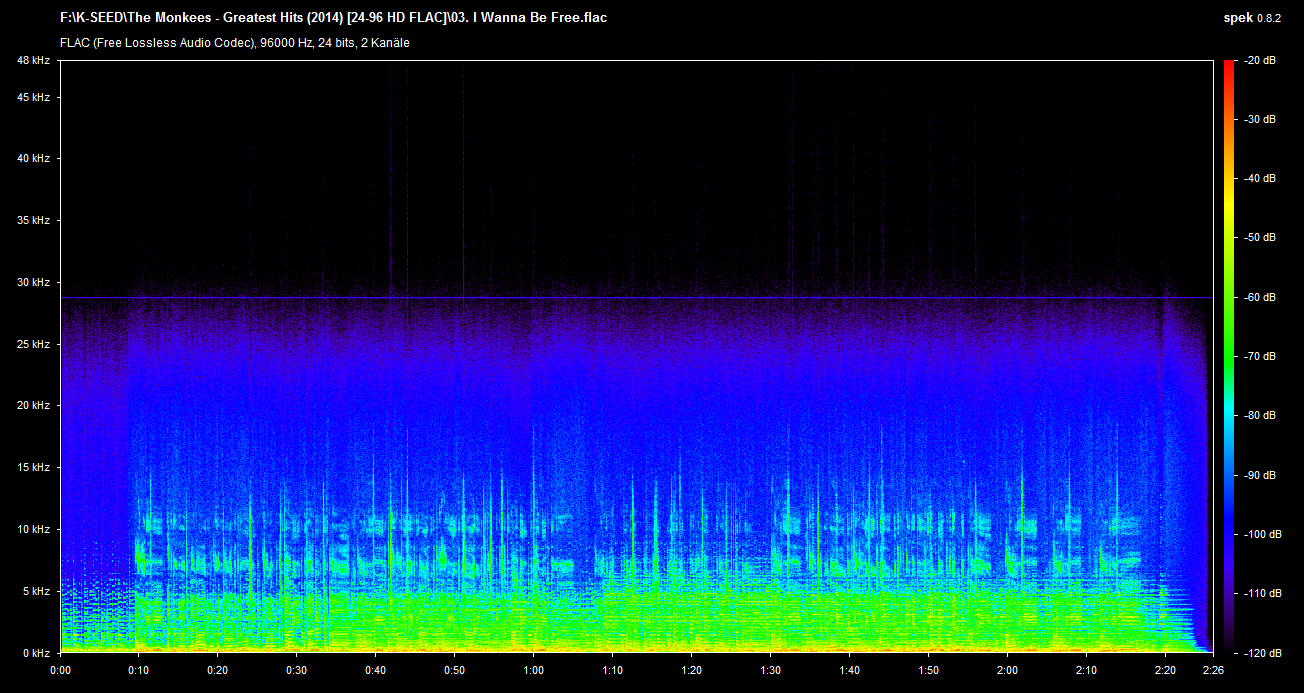Select the 0:30 mark on the time axis
1304x693 pixels.
pyautogui.click(x=297, y=670)
